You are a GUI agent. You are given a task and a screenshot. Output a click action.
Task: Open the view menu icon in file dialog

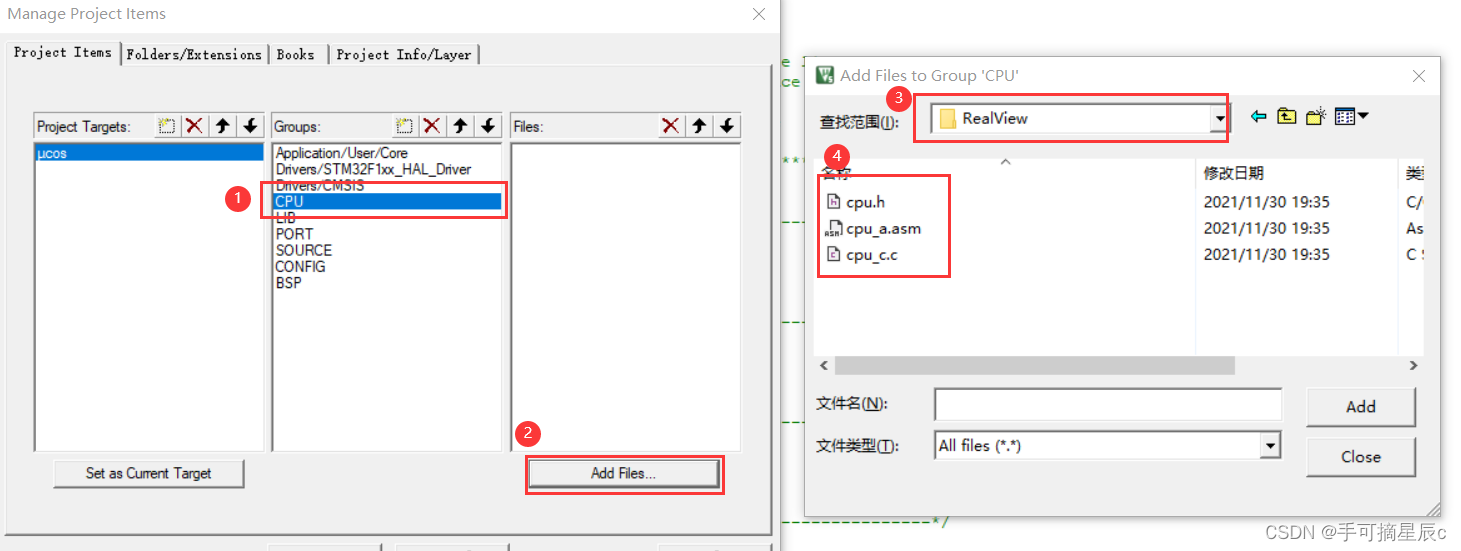[x=1351, y=117]
